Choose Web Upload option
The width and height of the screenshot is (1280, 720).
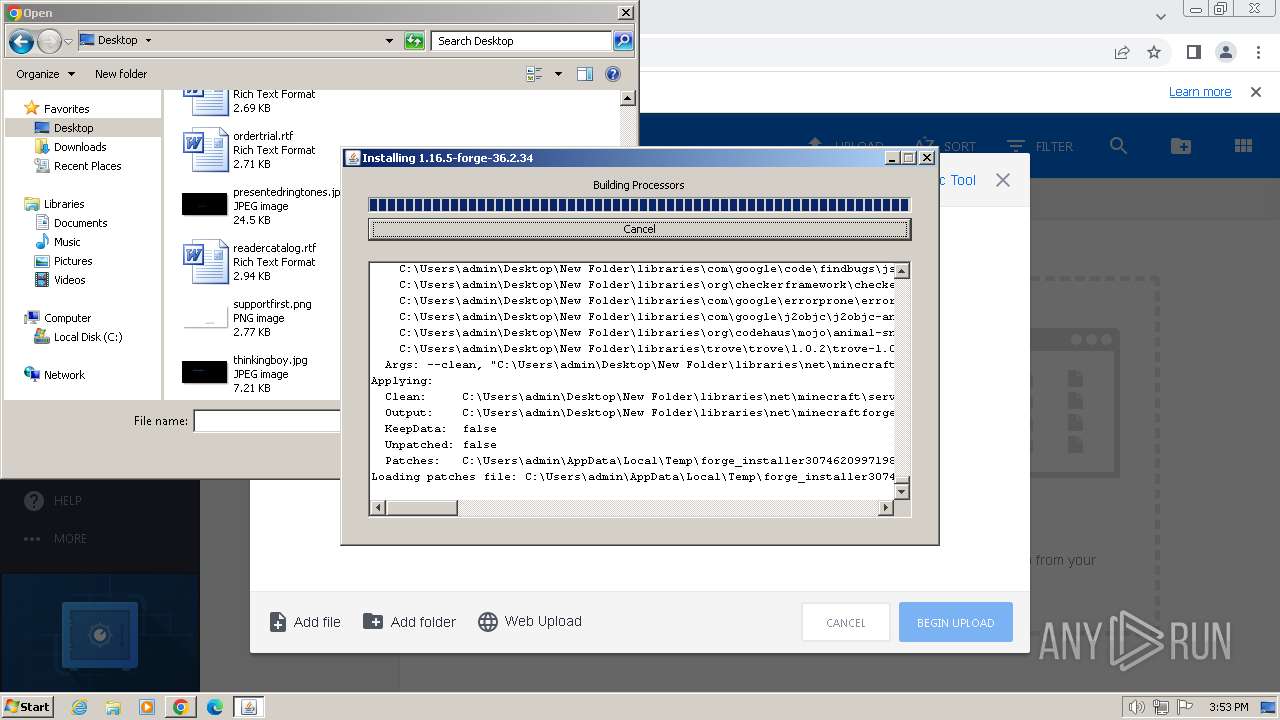click(530, 622)
